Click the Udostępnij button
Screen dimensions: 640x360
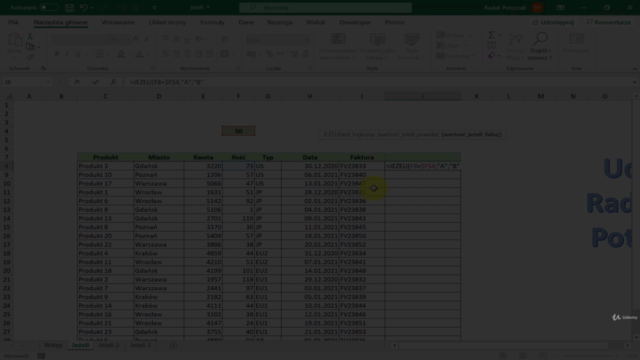click(553, 22)
